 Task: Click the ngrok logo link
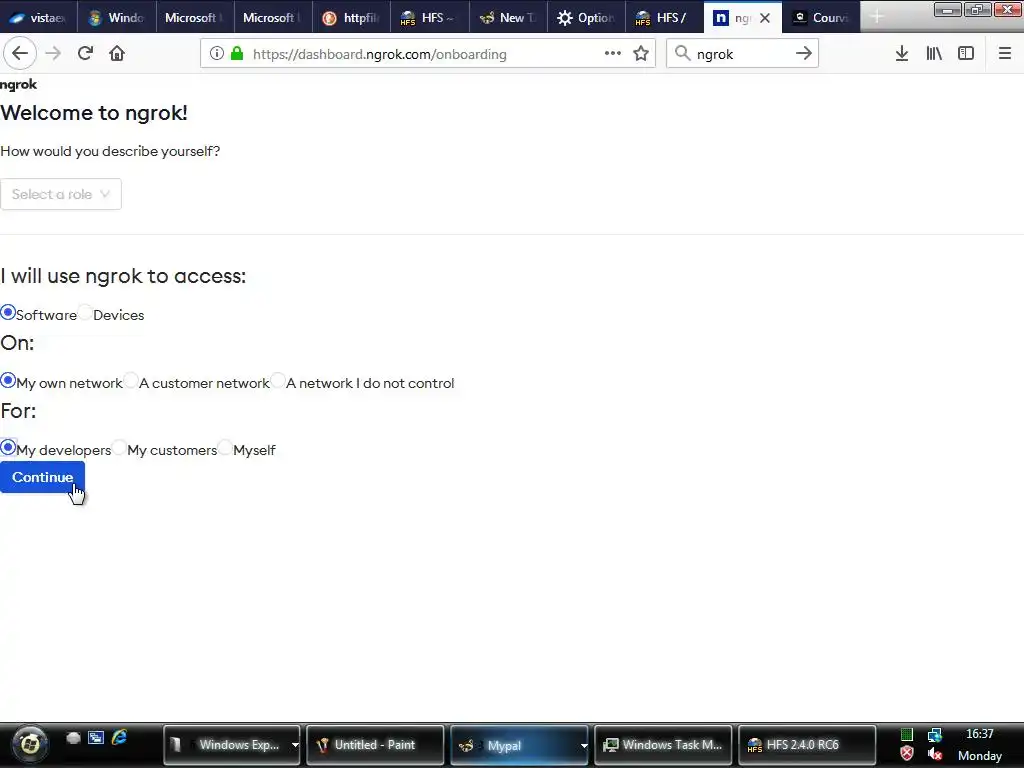tap(18, 84)
